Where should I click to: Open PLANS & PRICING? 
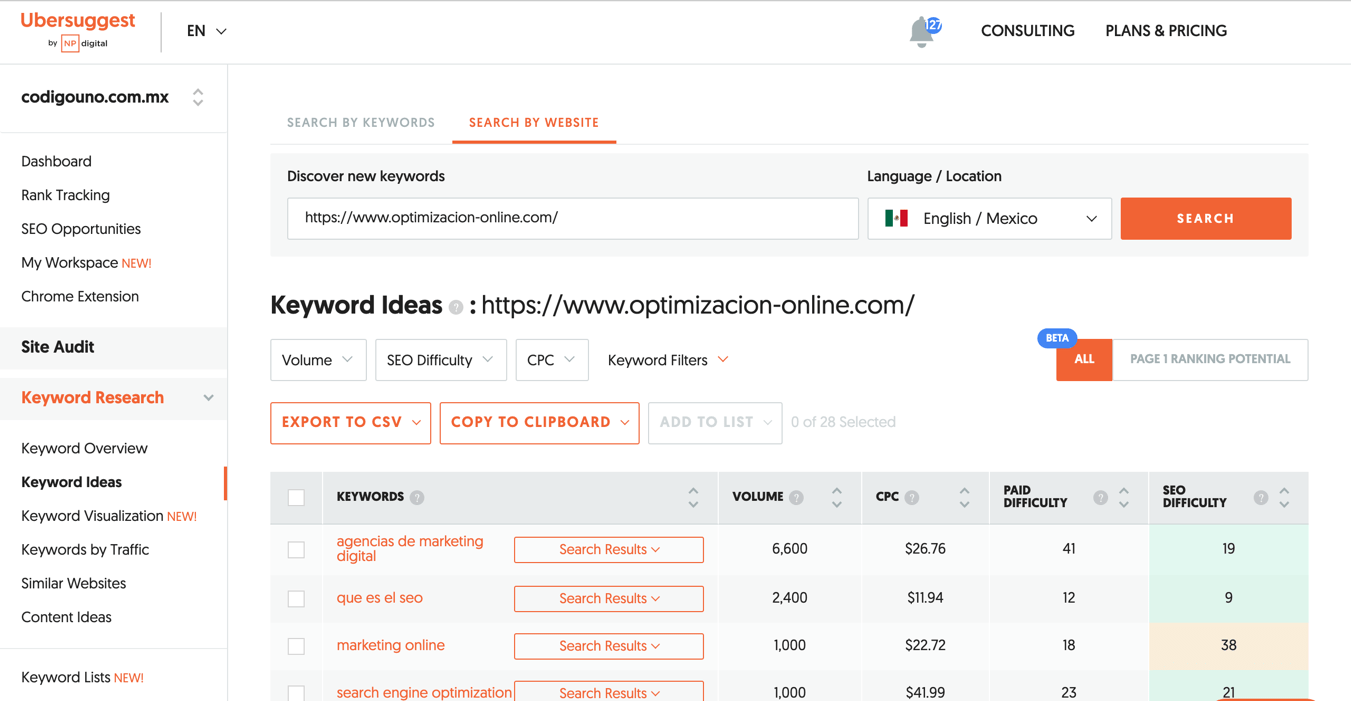coord(1166,31)
